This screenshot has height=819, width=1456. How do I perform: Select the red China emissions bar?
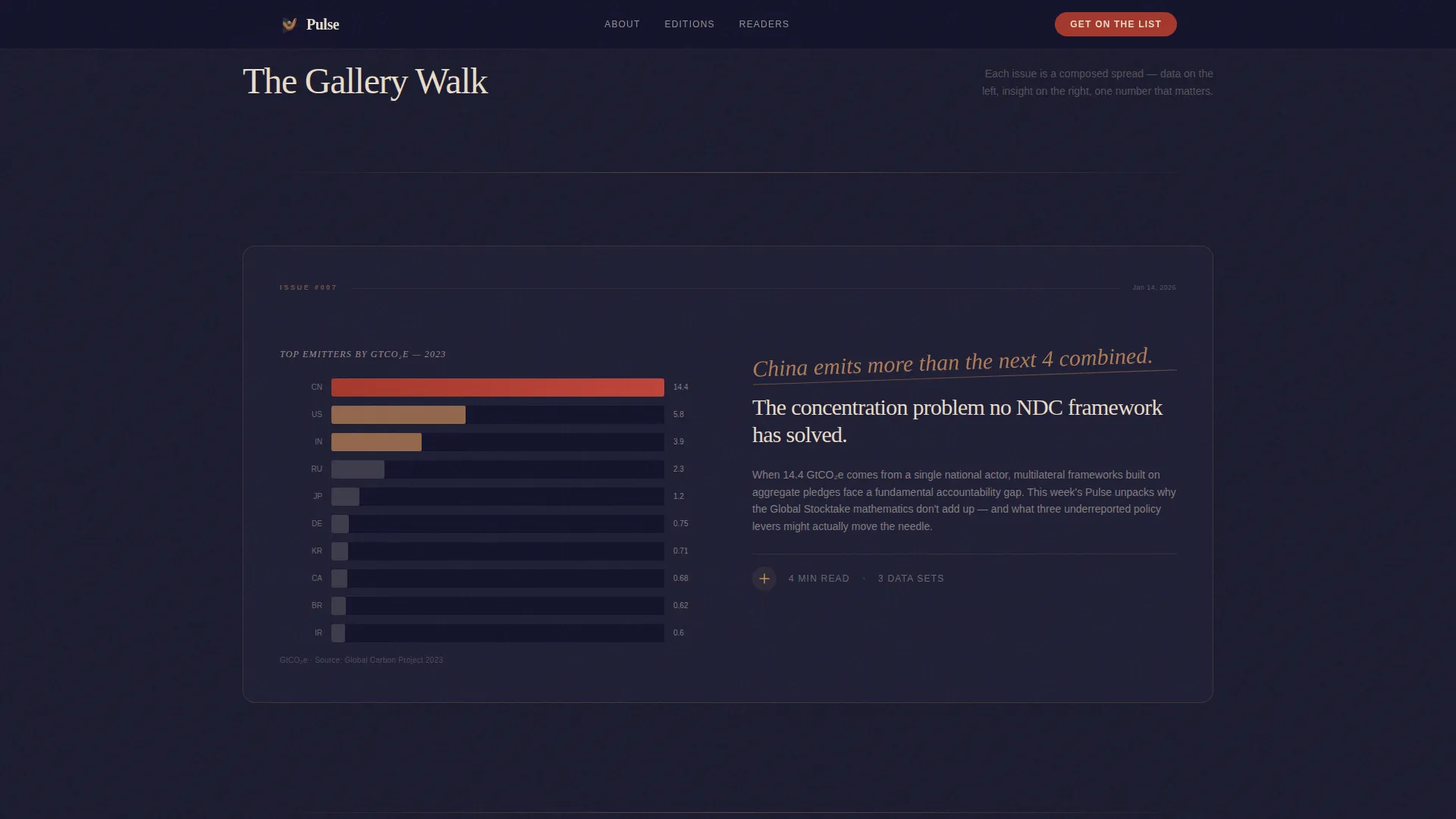pos(497,388)
